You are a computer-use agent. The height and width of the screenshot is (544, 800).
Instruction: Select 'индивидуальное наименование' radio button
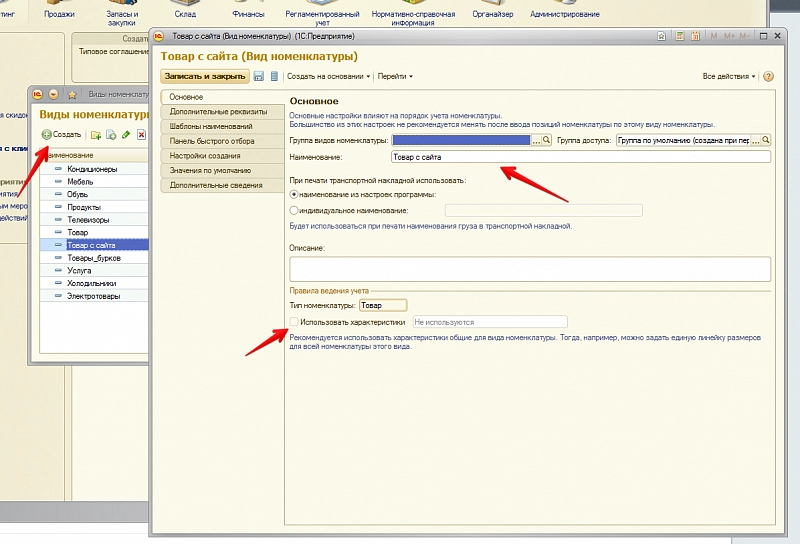pyautogui.click(x=294, y=210)
